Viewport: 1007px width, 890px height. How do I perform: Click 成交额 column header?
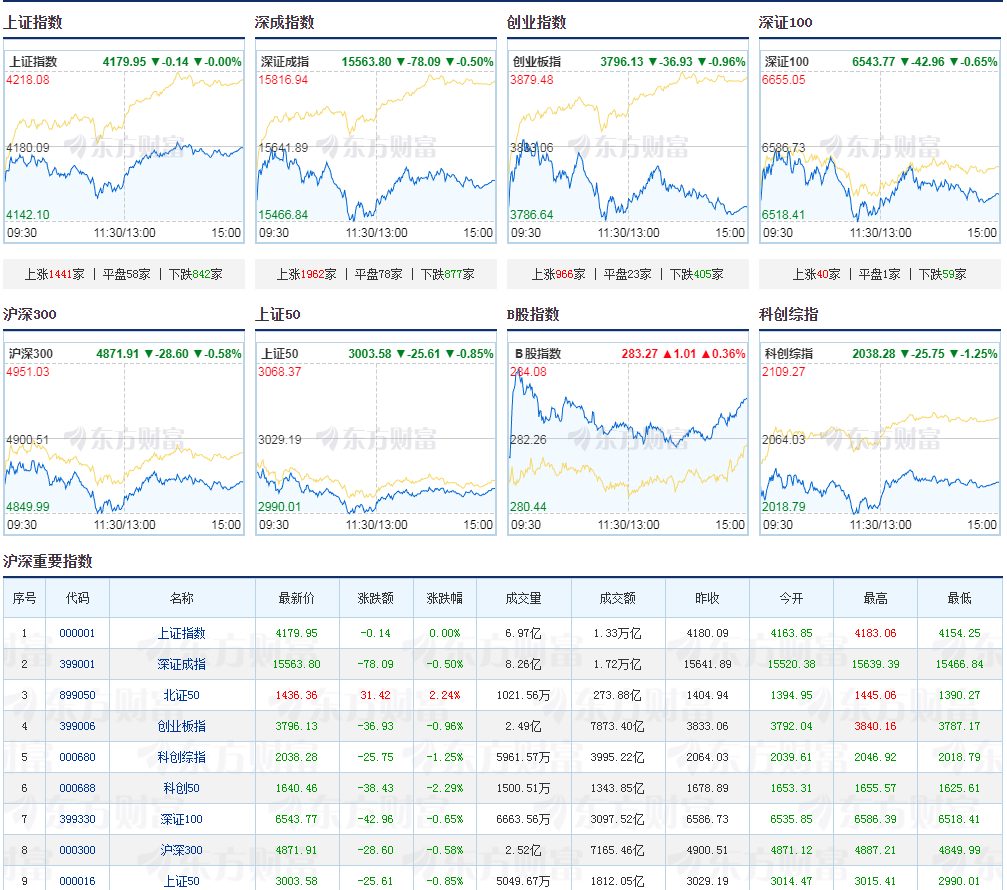click(618, 598)
